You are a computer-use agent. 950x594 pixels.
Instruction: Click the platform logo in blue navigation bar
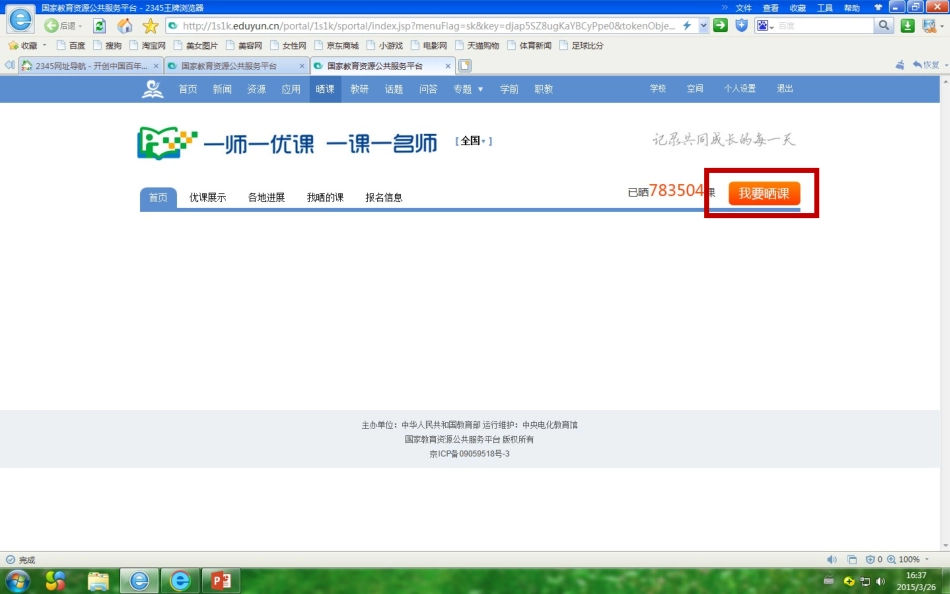(152, 89)
